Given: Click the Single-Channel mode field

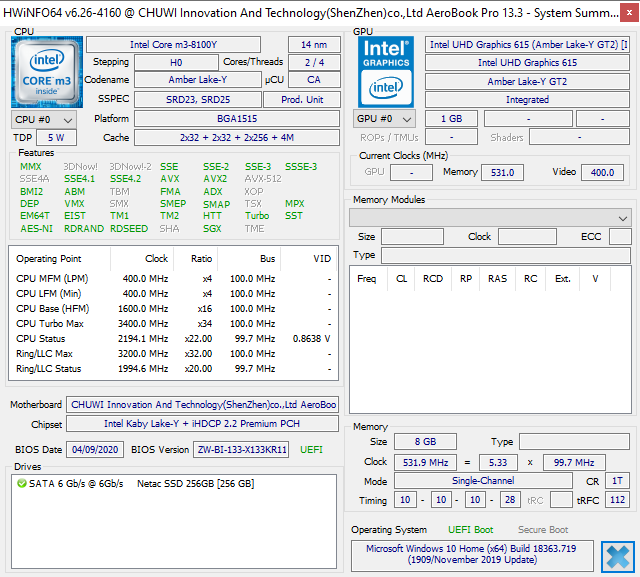Looking at the screenshot, I should tap(483, 481).
